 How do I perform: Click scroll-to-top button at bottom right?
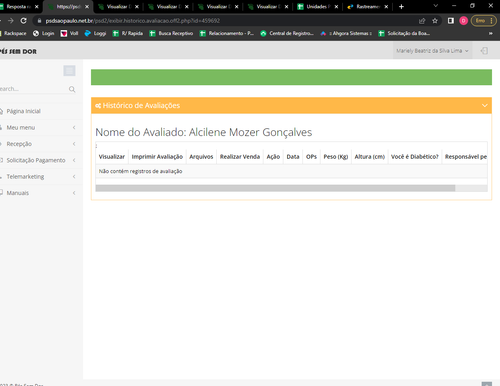(487, 384)
